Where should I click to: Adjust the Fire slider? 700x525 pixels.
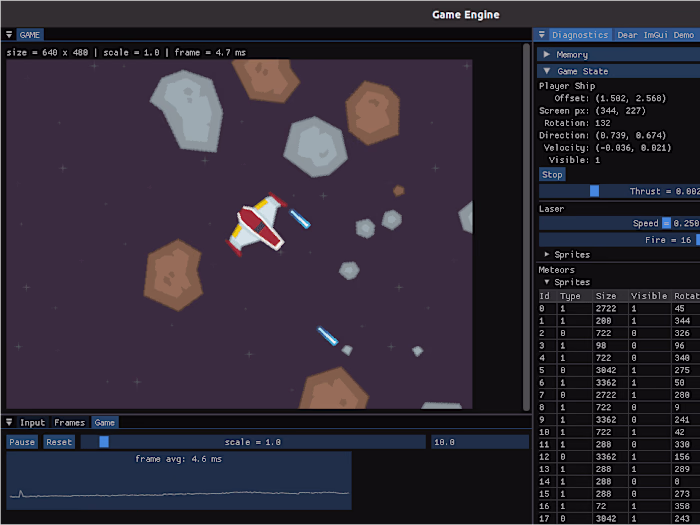coord(619,240)
